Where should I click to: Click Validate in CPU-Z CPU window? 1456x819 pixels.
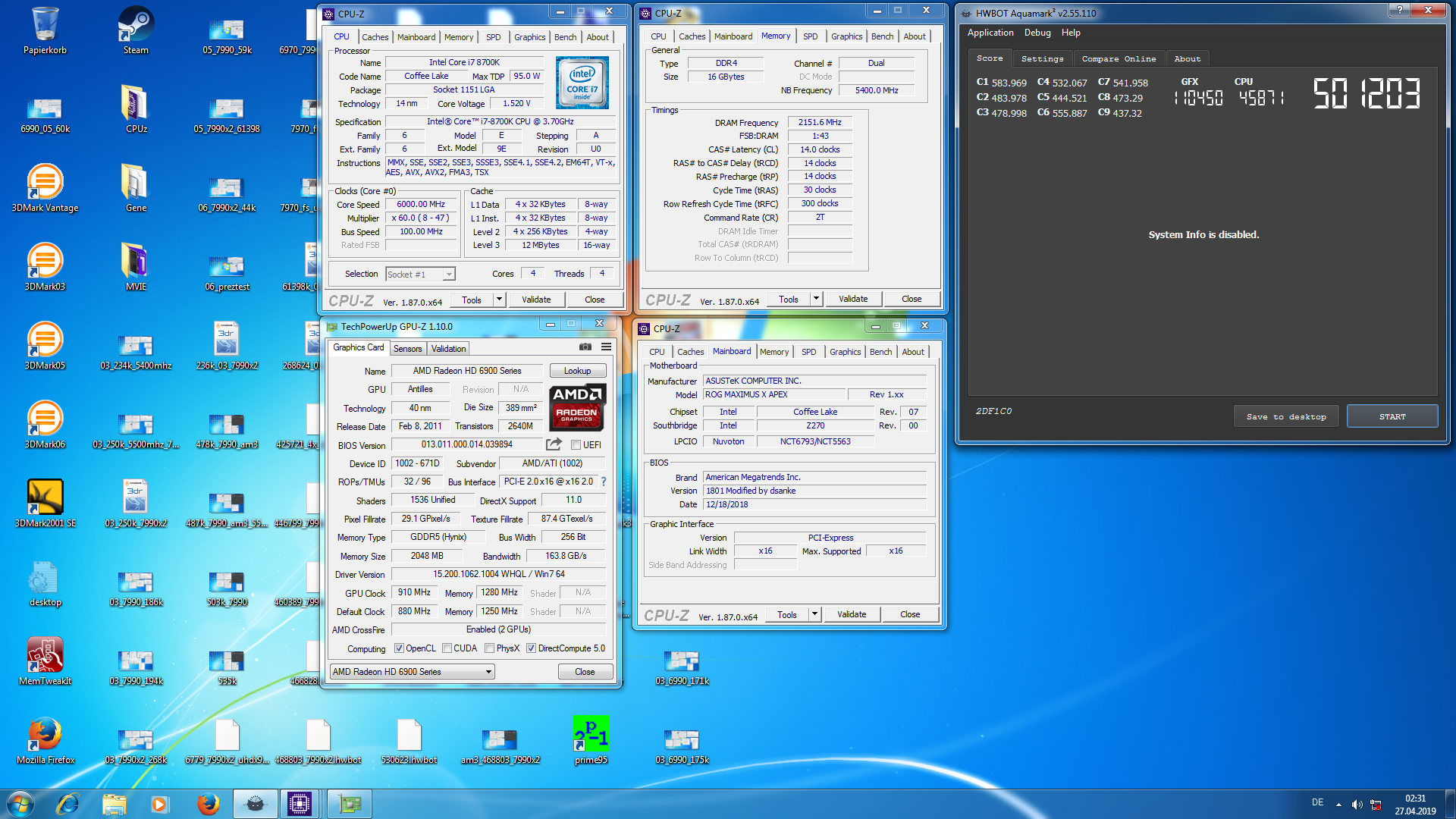tap(536, 300)
